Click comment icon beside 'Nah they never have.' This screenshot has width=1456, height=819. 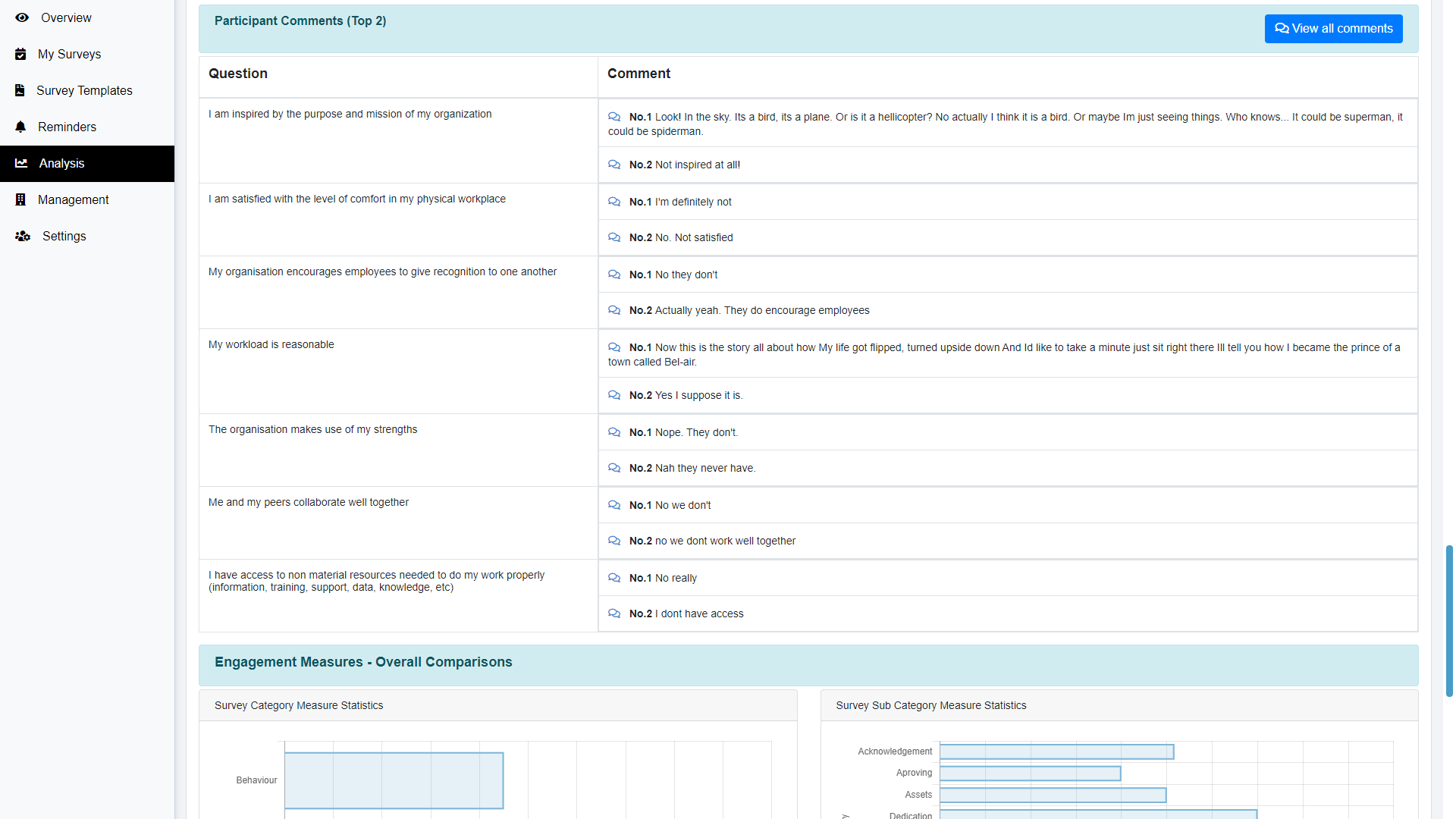coord(614,468)
